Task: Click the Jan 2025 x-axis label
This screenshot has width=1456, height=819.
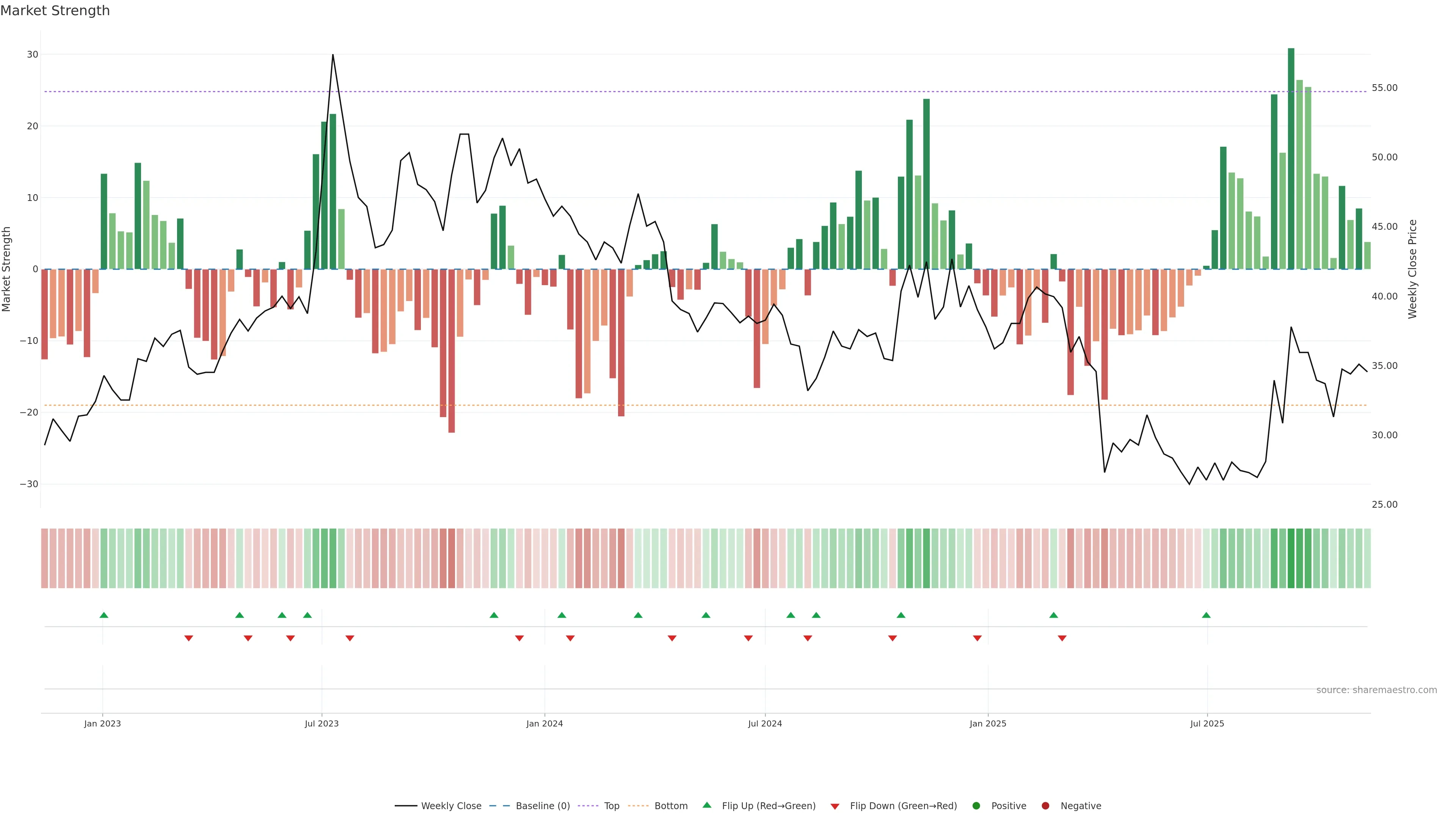Action: 987,723
